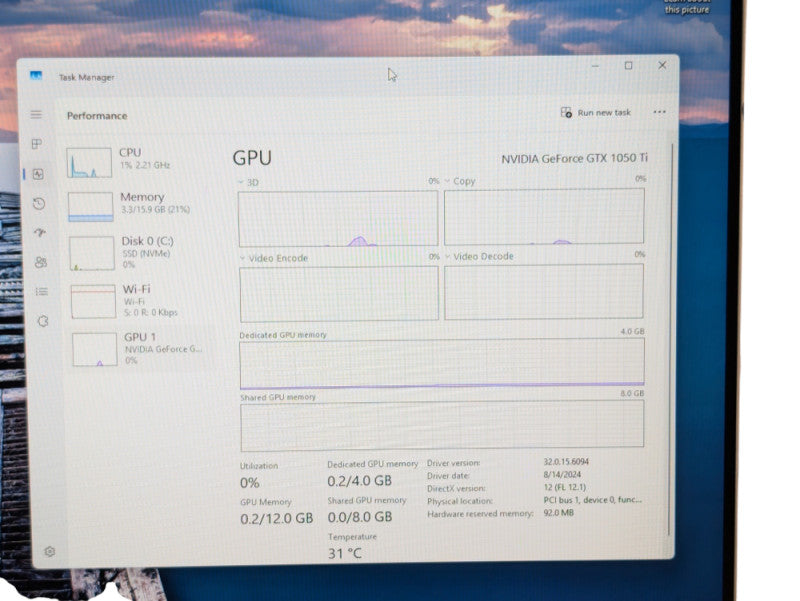Viewport: 800px width, 601px height.
Task: Open the Details list icon
Action: pos(42,291)
